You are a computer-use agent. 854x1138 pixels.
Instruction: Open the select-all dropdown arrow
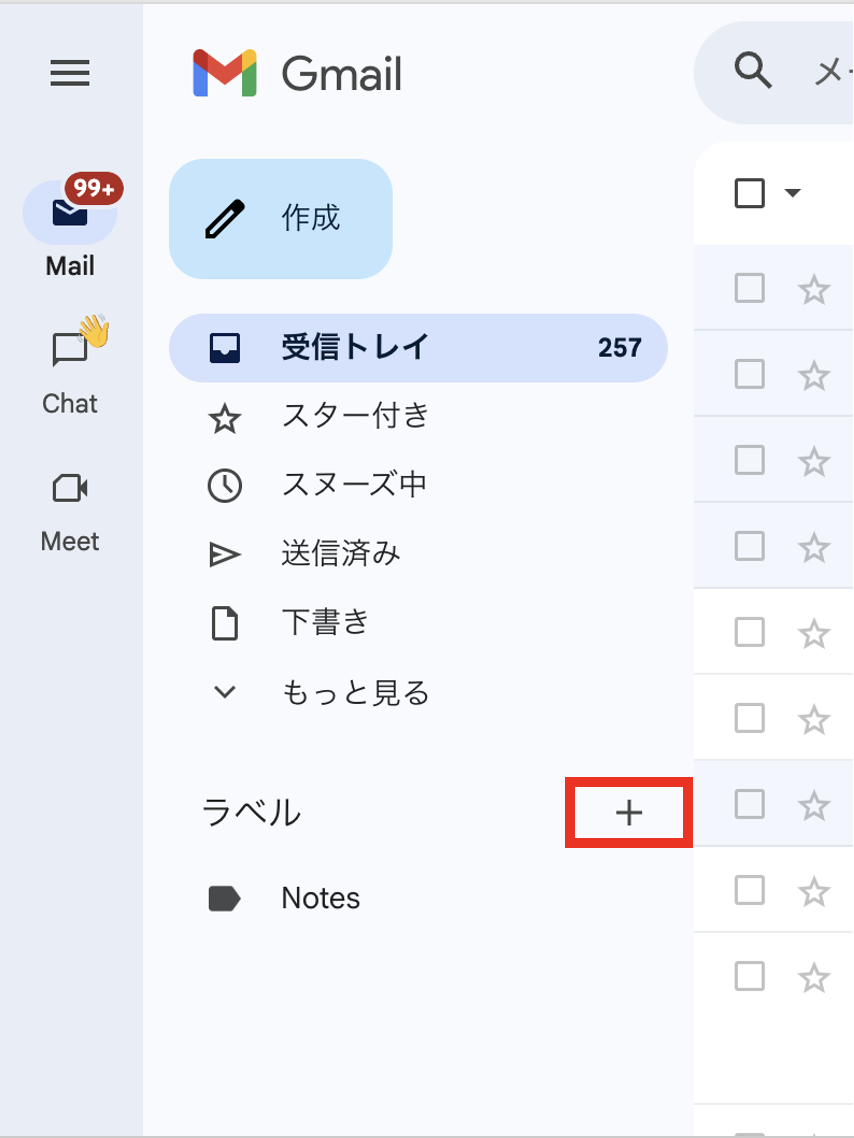(x=793, y=193)
